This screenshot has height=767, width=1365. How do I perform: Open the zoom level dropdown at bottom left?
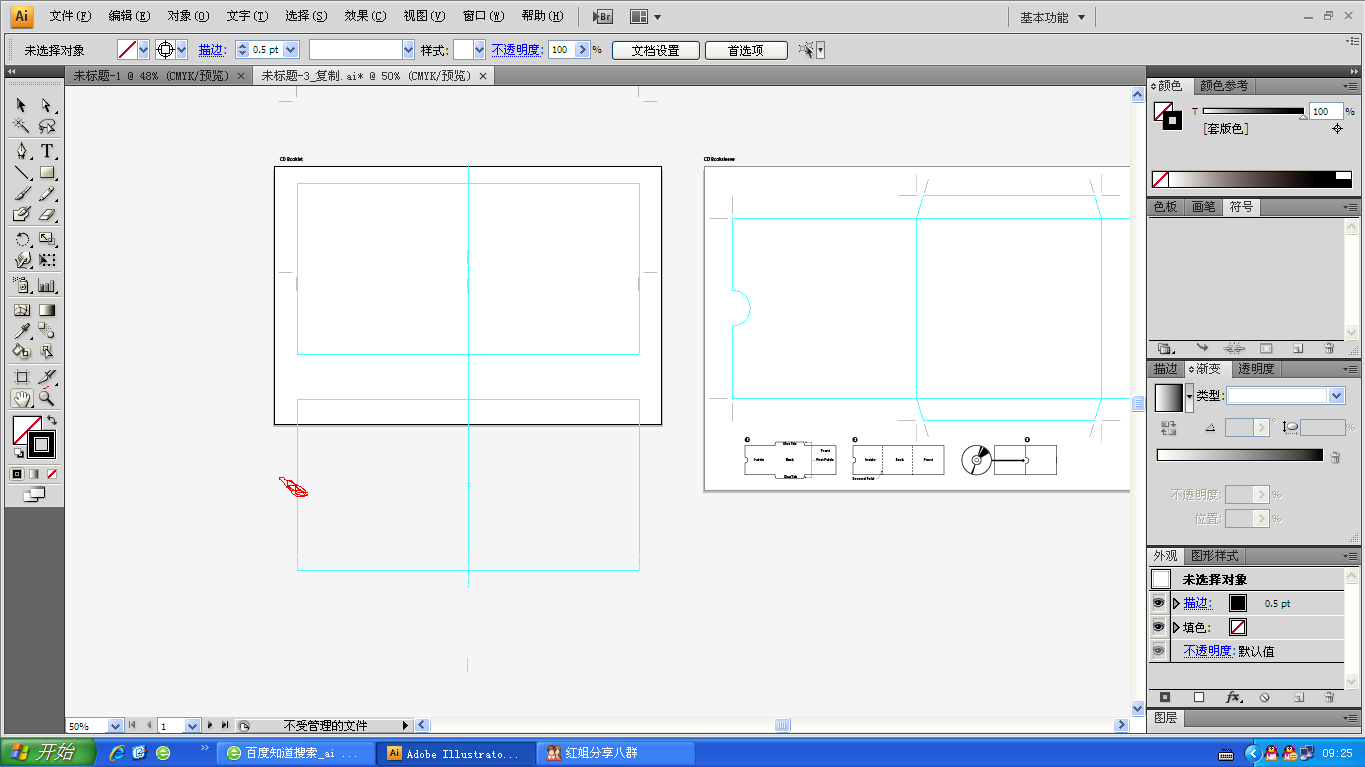pos(115,726)
